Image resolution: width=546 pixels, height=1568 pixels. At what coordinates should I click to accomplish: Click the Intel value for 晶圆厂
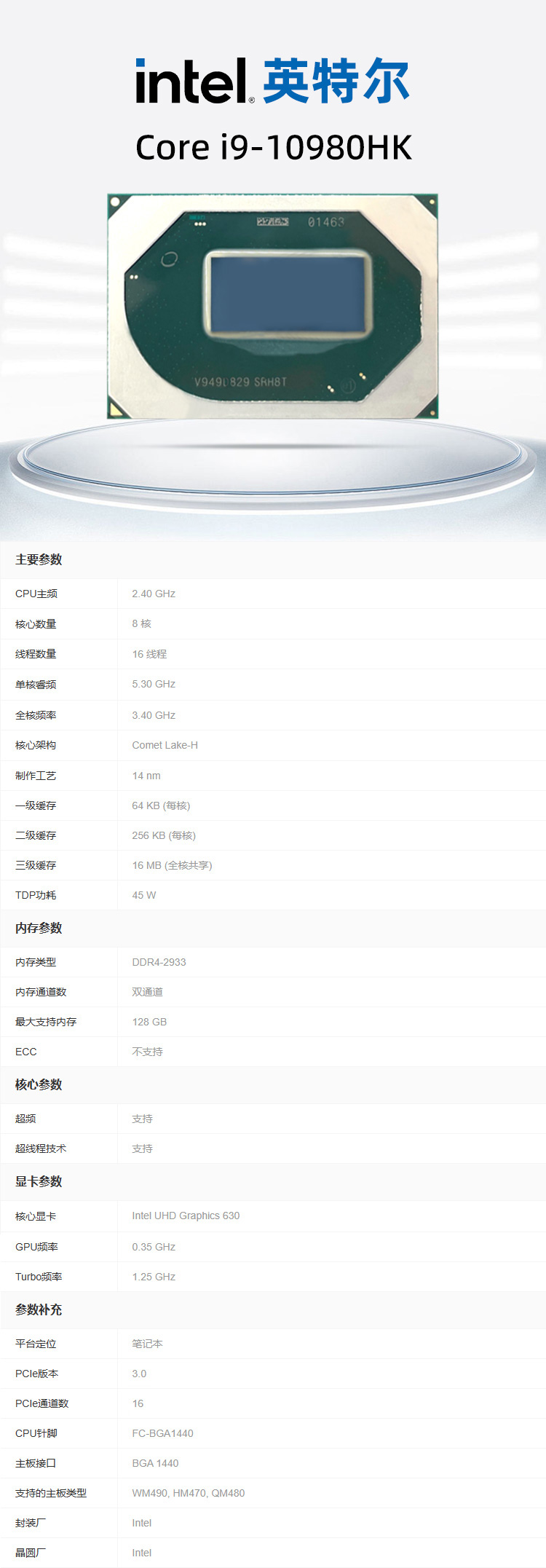coord(142,1553)
